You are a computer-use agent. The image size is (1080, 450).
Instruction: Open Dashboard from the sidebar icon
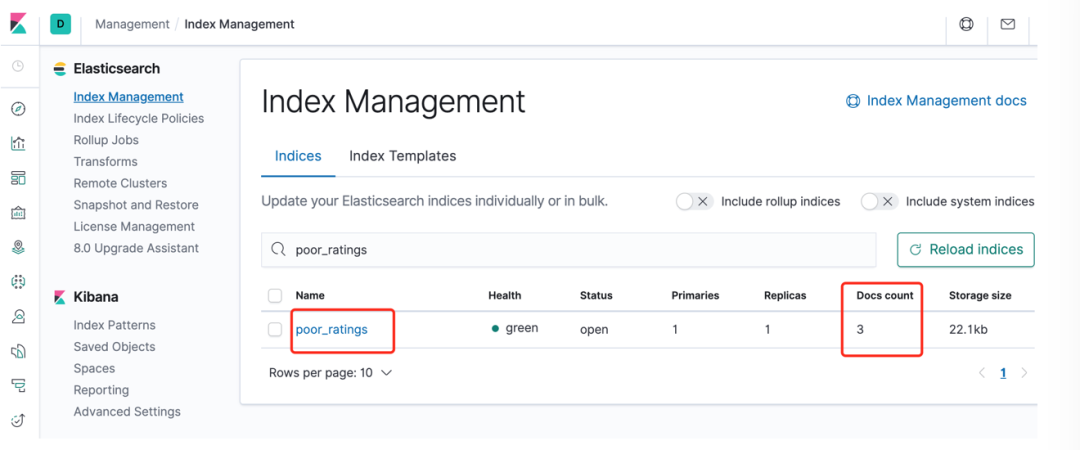[18, 178]
